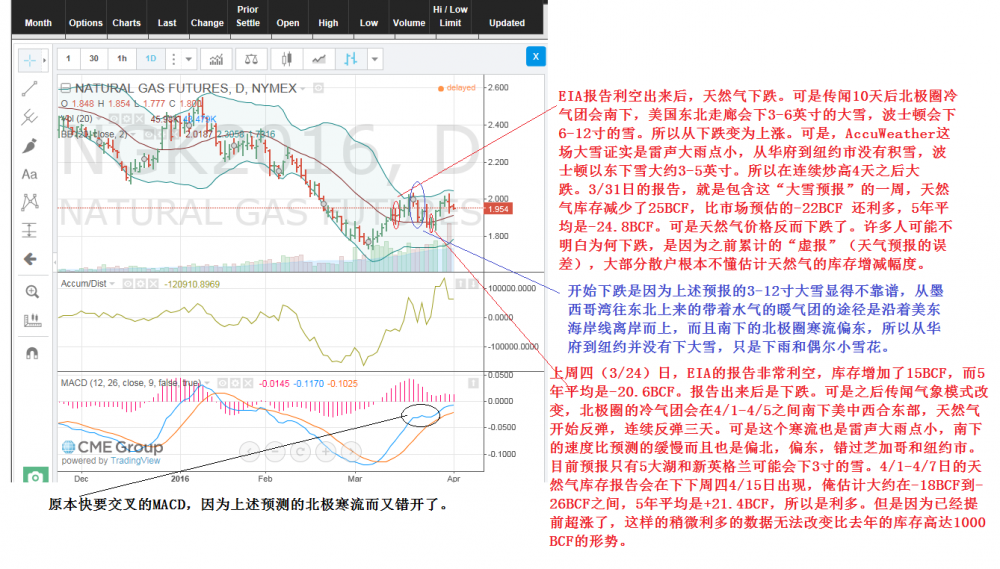
Task: Take a chart snapshot with camera icon
Action: 35,477
